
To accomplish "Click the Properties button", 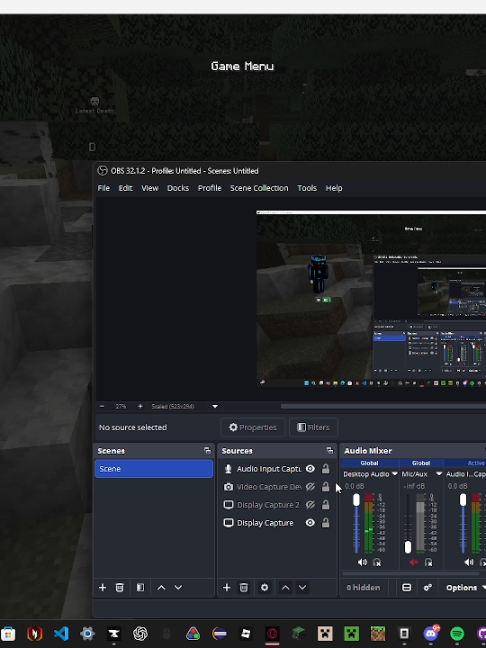I will point(253,427).
